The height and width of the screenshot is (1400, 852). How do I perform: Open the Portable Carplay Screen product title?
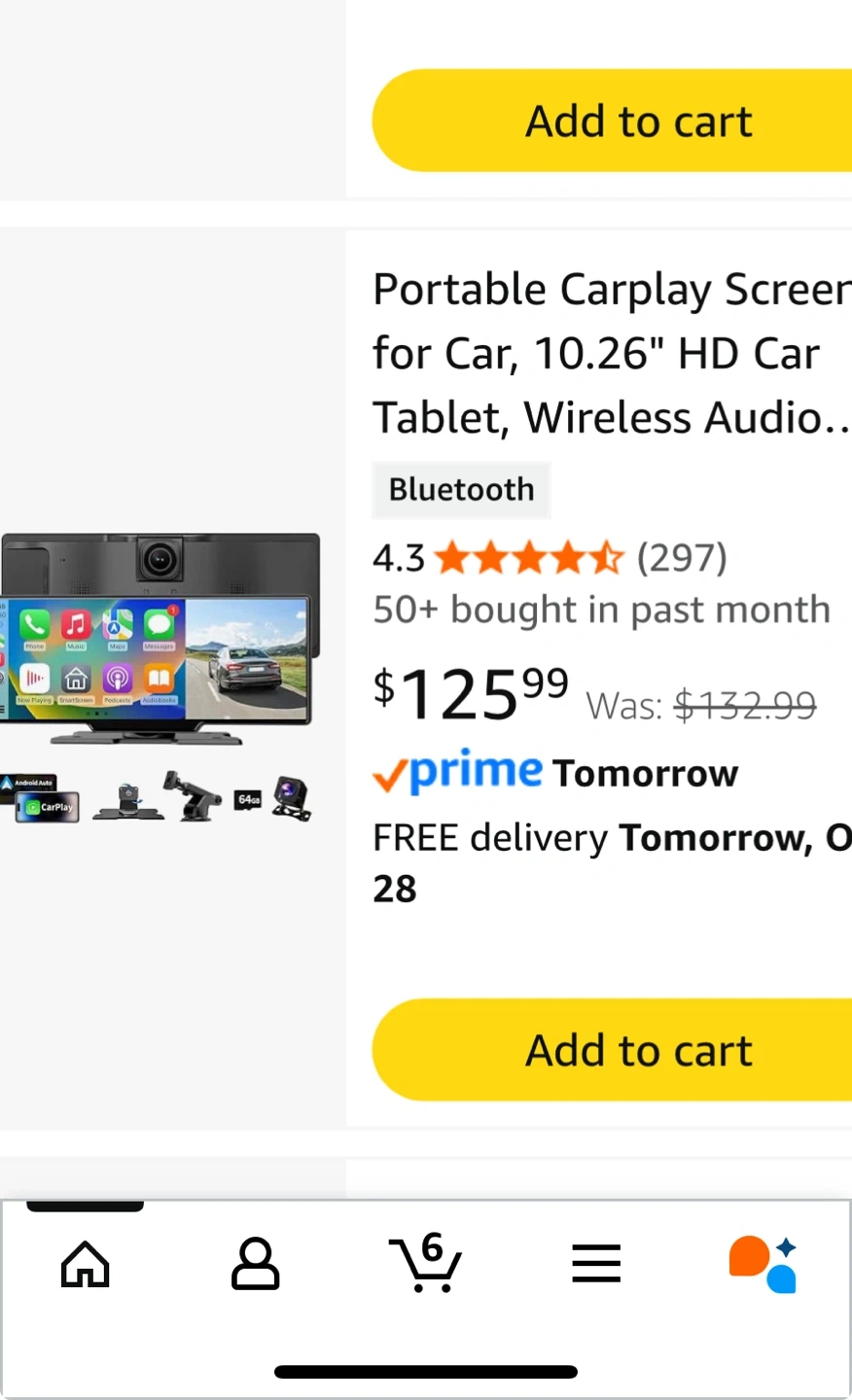point(611,353)
